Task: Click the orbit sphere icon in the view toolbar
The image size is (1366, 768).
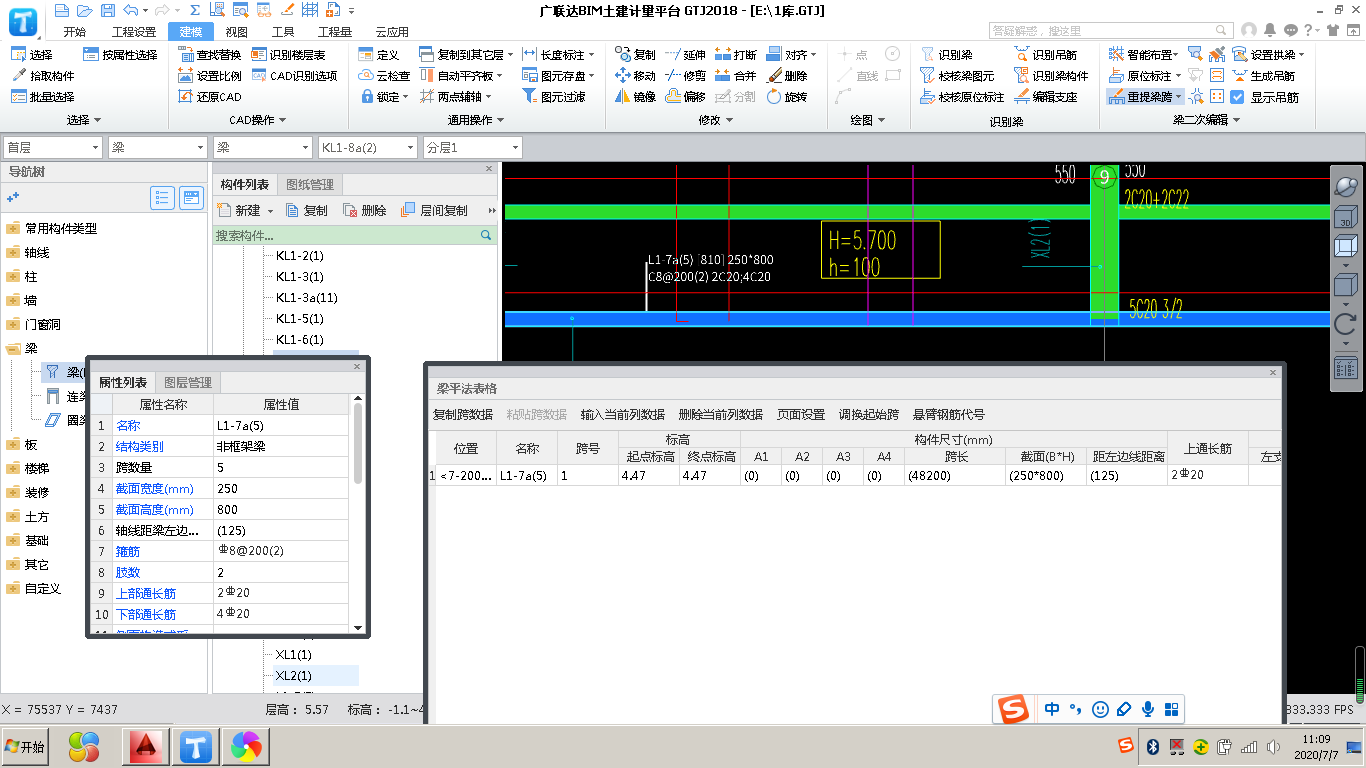Action: [x=1346, y=186]
